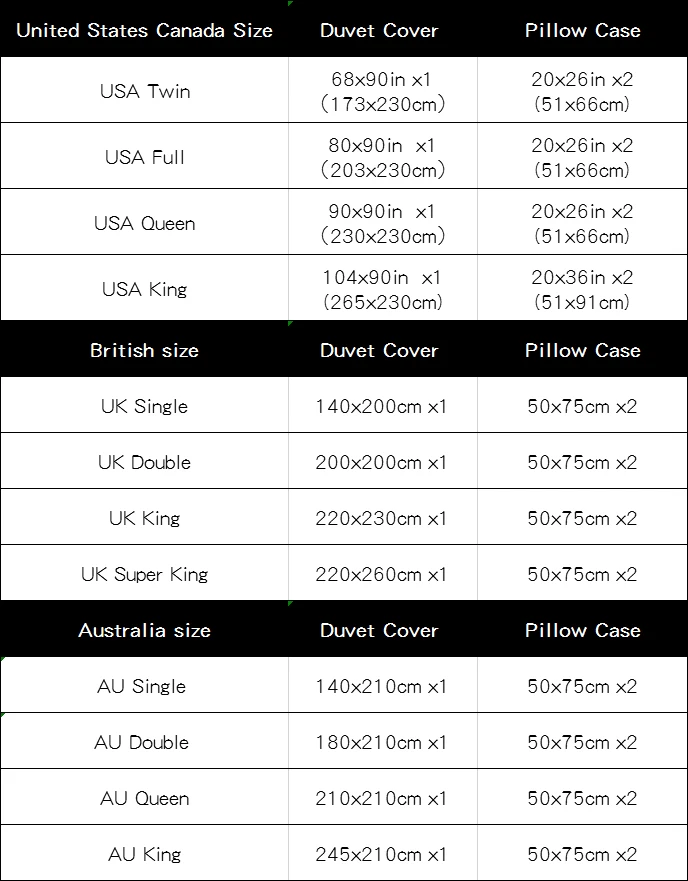The image size is (688, 881).
Task: Select the USA Queen label
Action: pyautogui.click(x=144, y=223)
